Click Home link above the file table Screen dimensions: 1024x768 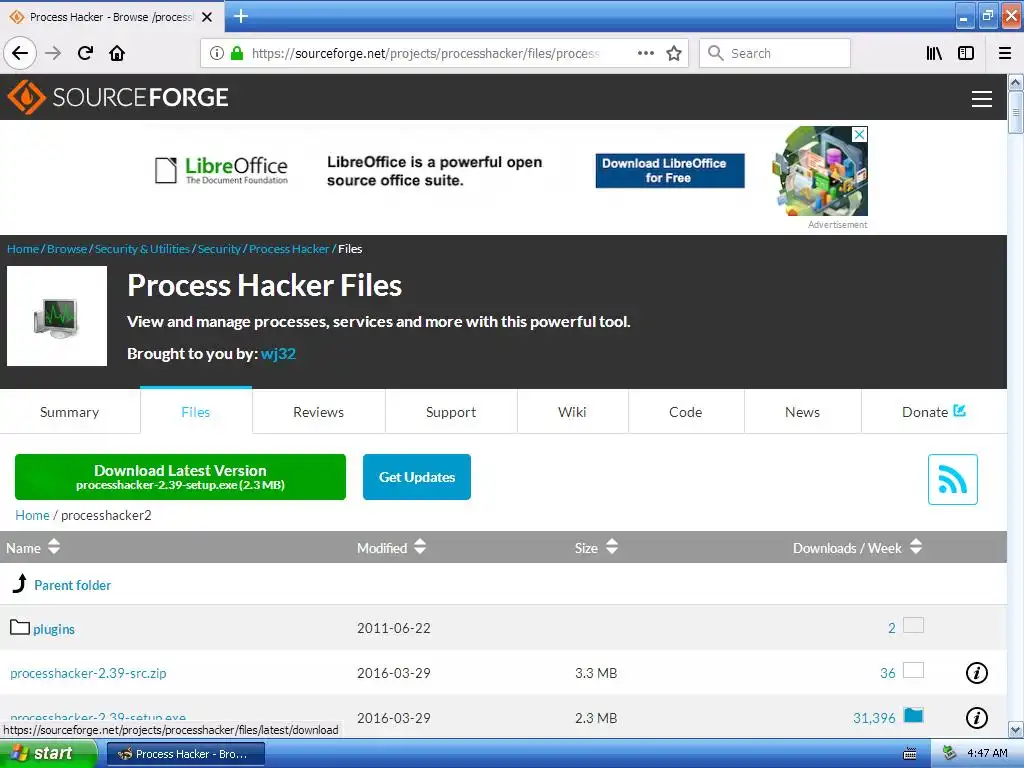point(32,515)
